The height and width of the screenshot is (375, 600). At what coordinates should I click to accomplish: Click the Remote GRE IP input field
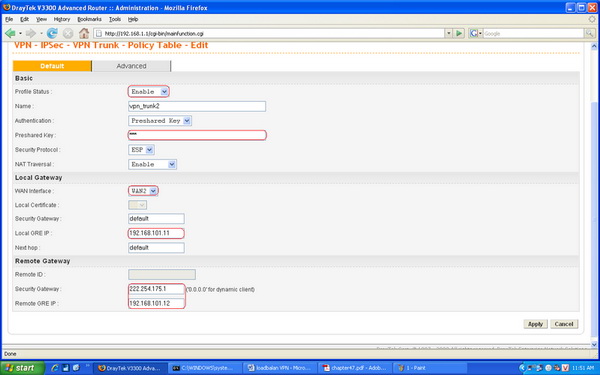[x=157, y=303]
